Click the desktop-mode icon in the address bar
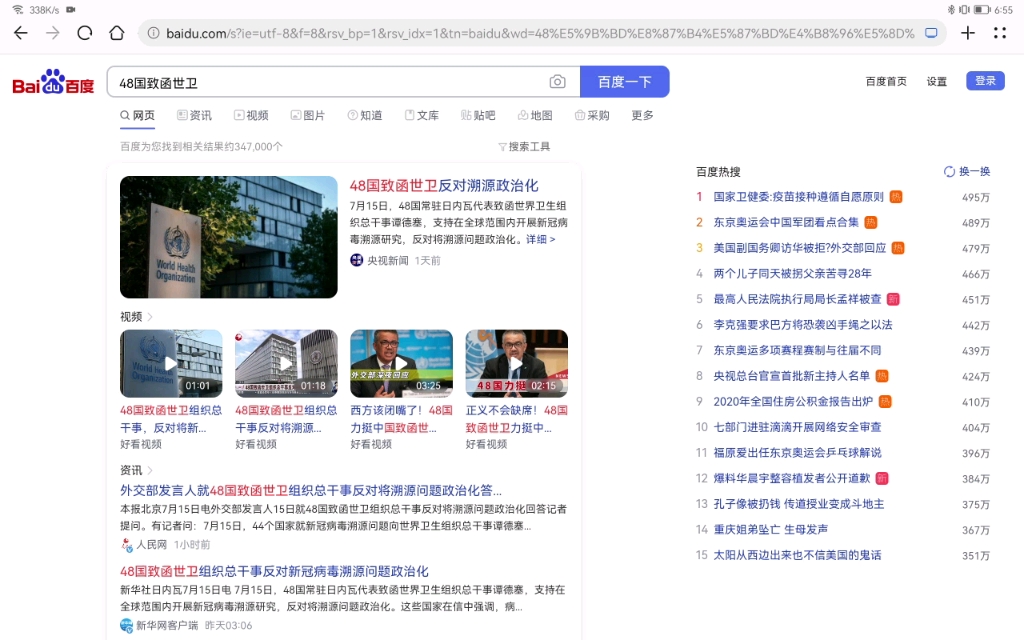This screenshot has height=640, width=1024. pyautogui.click(x=932, y=32)
